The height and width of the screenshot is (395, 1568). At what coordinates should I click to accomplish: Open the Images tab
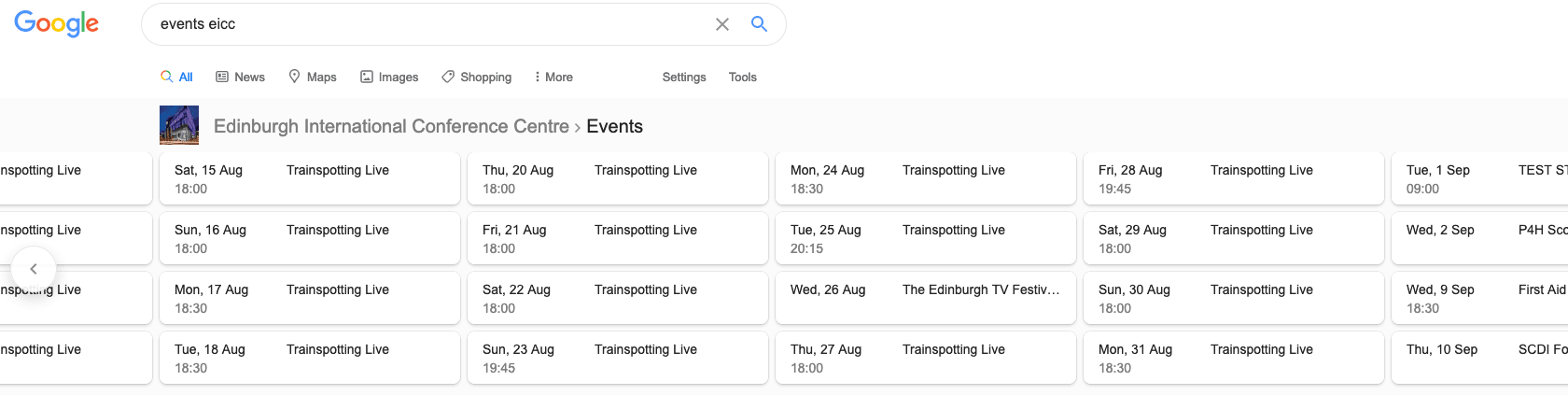tap(389, 78)
